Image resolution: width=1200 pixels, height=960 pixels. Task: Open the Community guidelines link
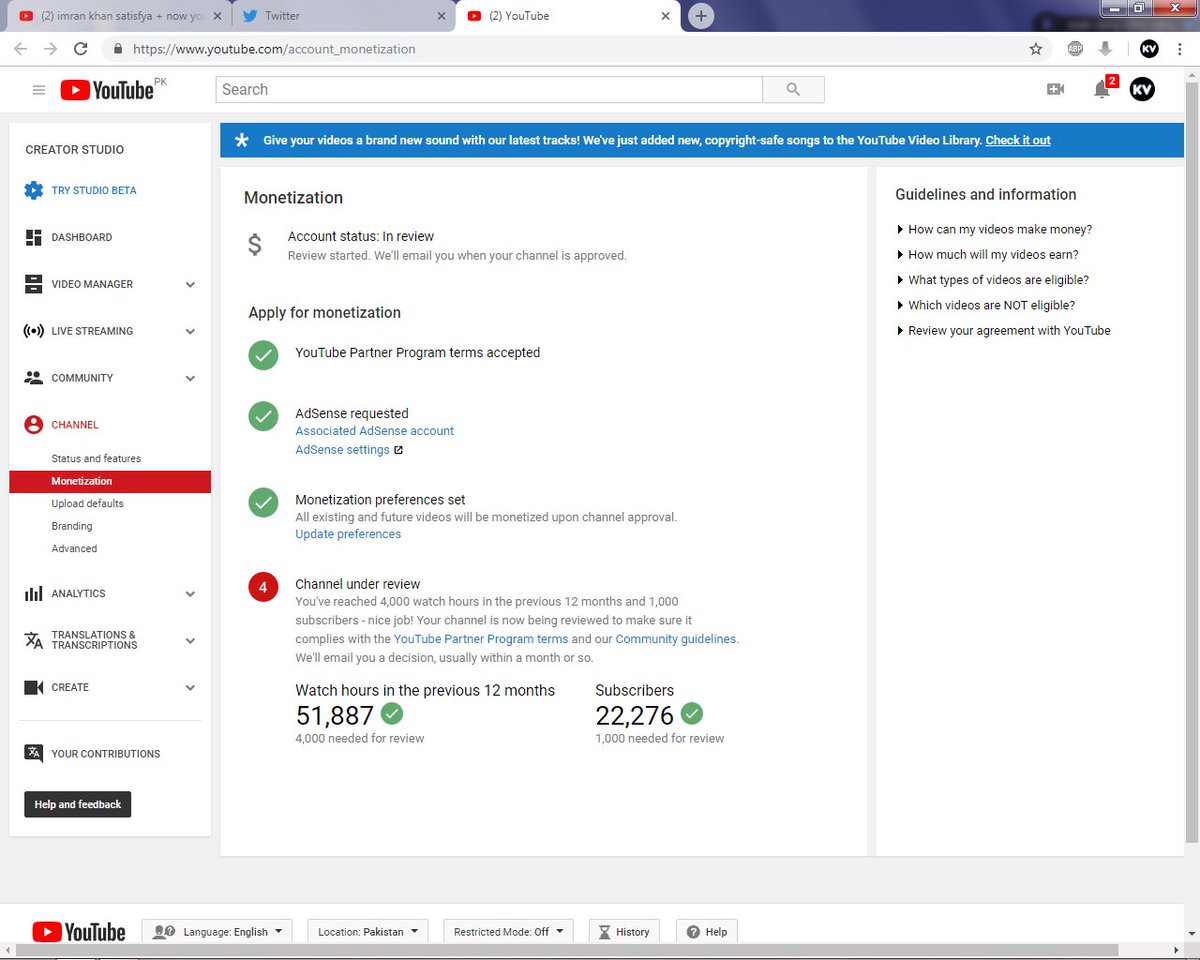pos(676,639)
